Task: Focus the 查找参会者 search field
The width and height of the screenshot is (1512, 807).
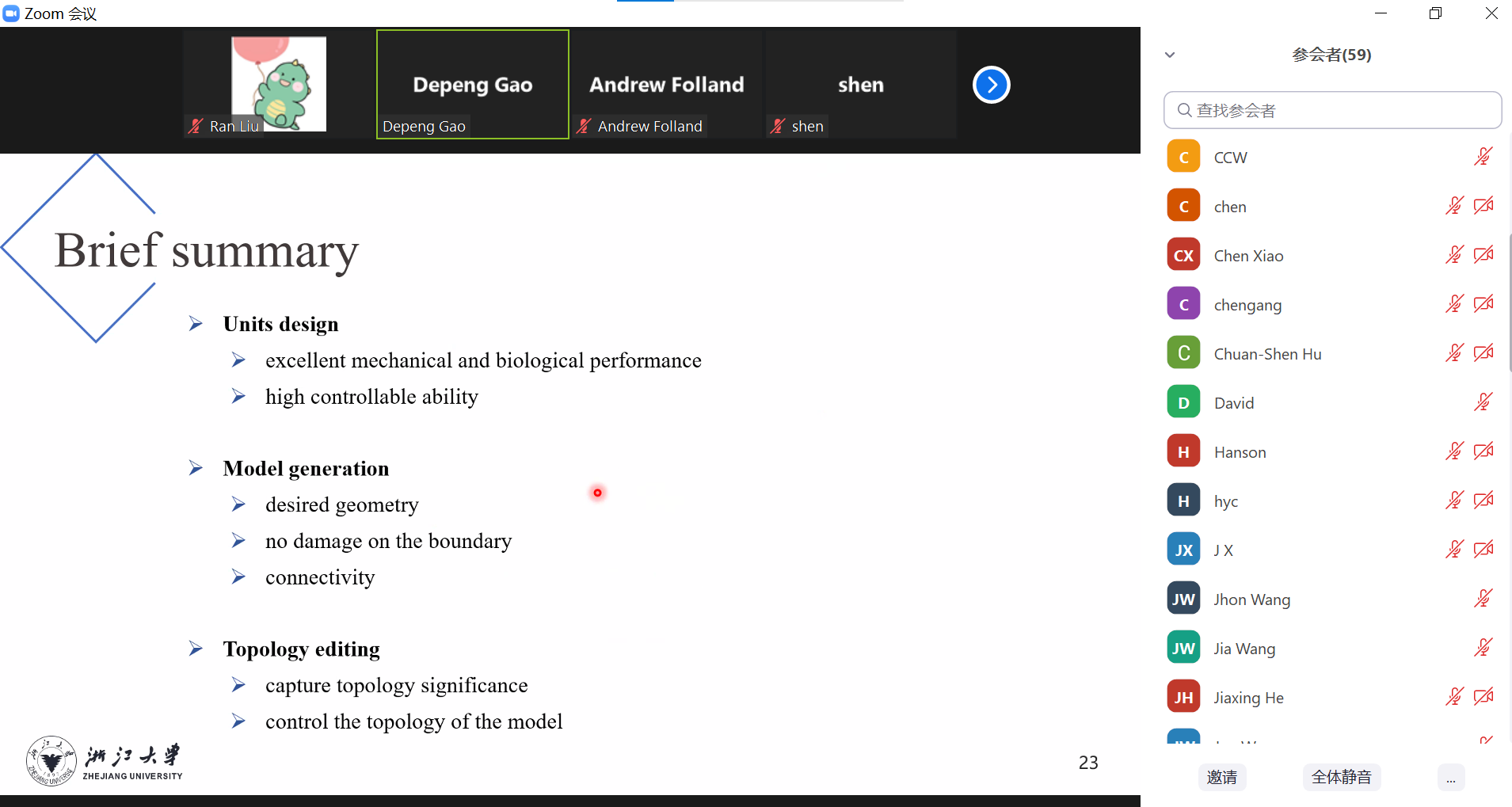Action: (1333, 110)
